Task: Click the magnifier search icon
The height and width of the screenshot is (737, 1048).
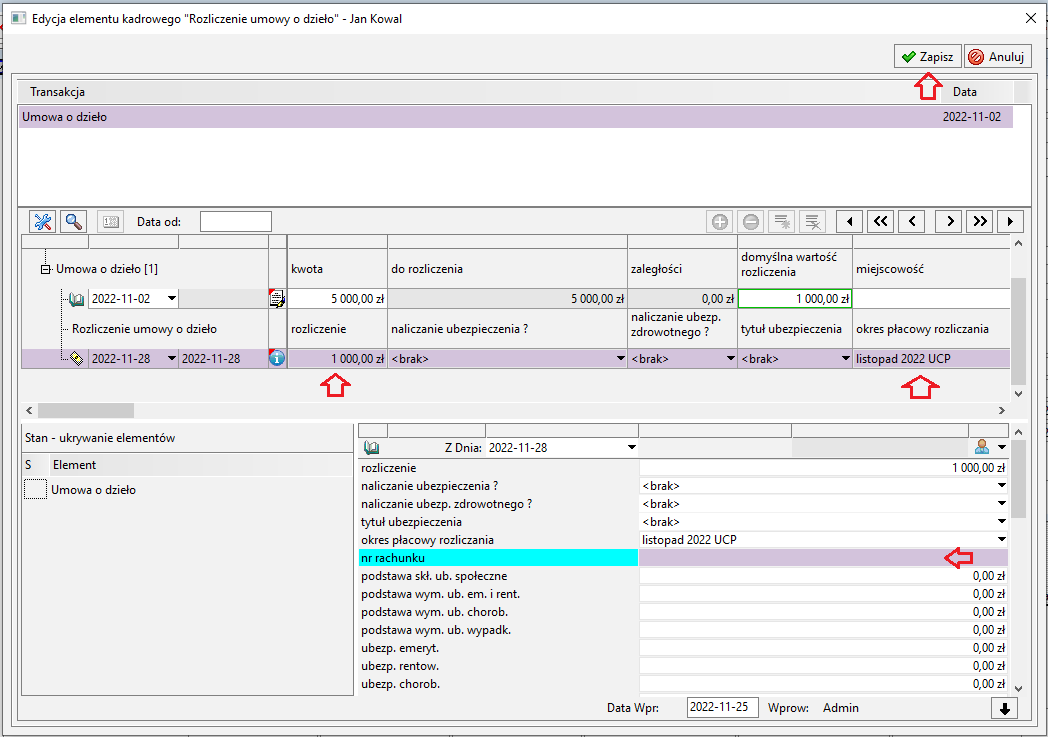Action: (74, 221)
